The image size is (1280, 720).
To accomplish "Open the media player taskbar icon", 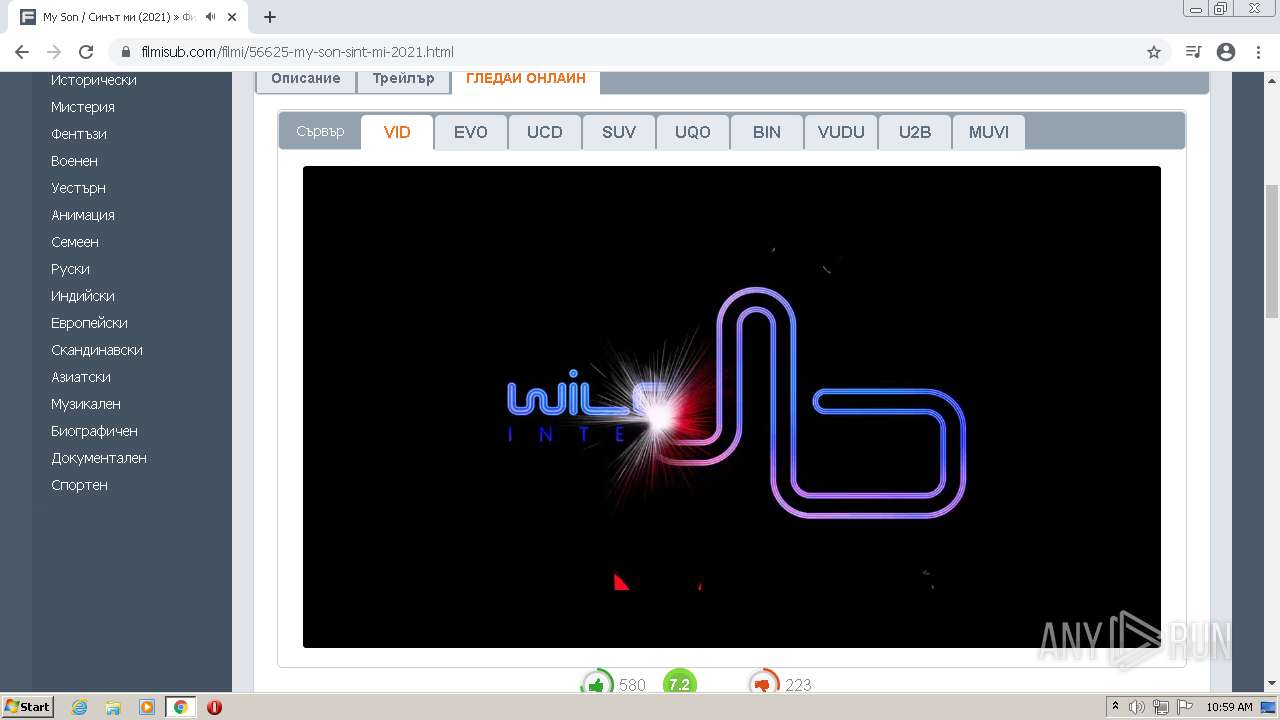I will pos(147,707).
